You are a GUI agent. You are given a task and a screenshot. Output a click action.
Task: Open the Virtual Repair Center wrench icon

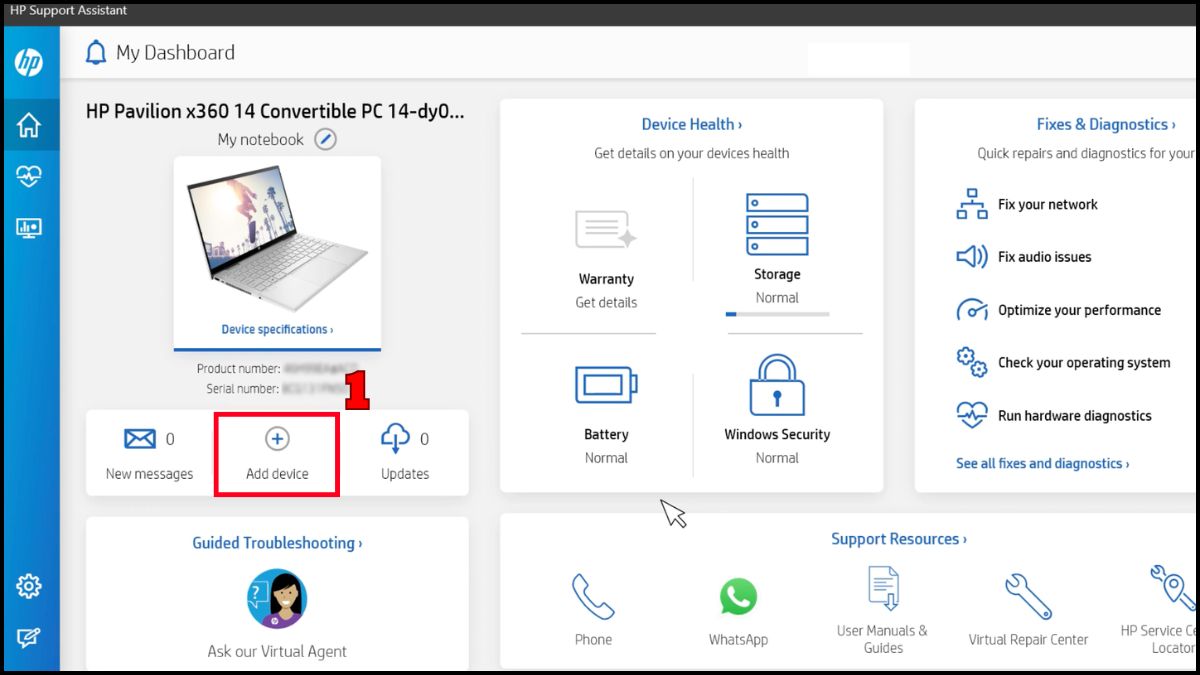pos(1028,597)
